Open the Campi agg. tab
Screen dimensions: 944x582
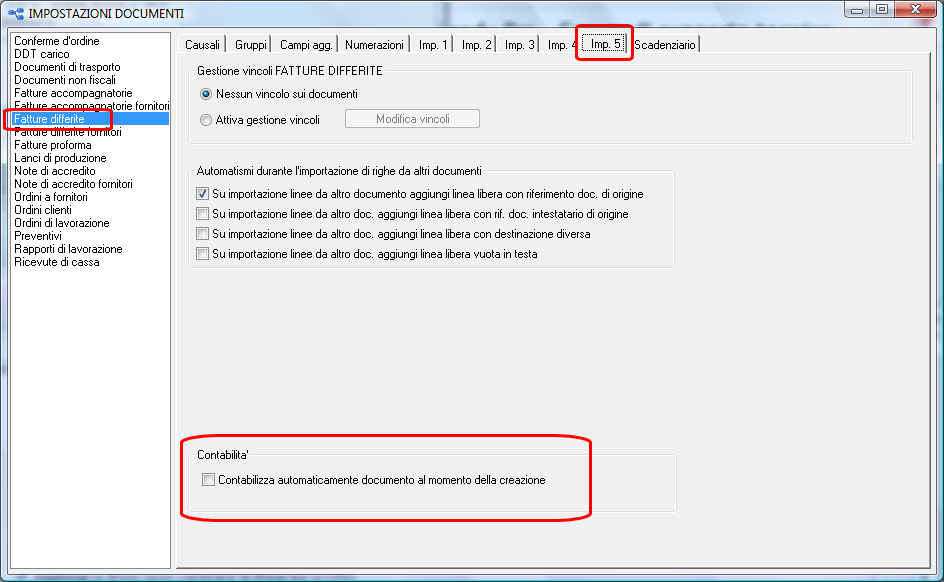pyautogui.click(x=306, y=45)
